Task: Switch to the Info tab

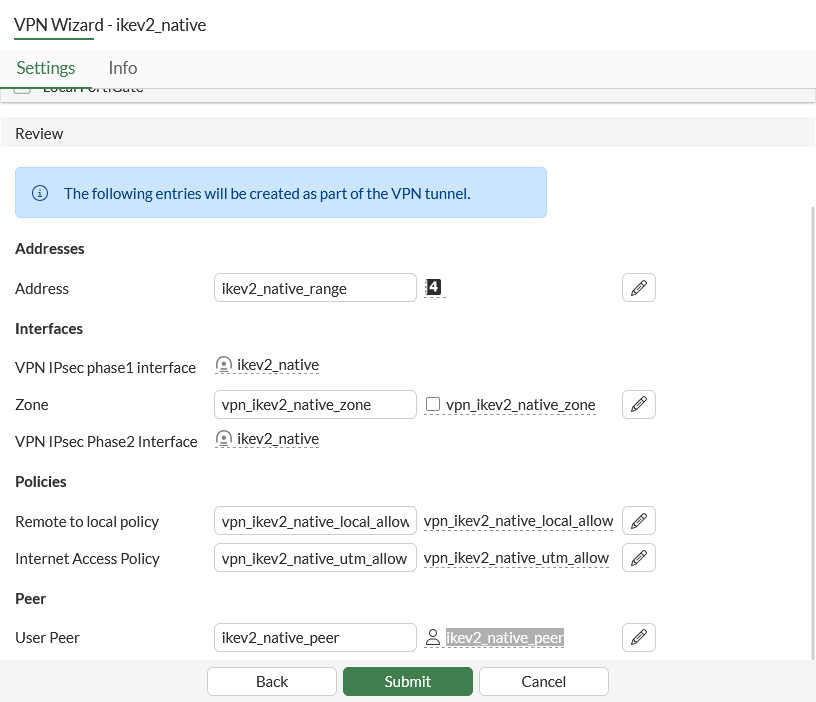Action: [123, 68]
